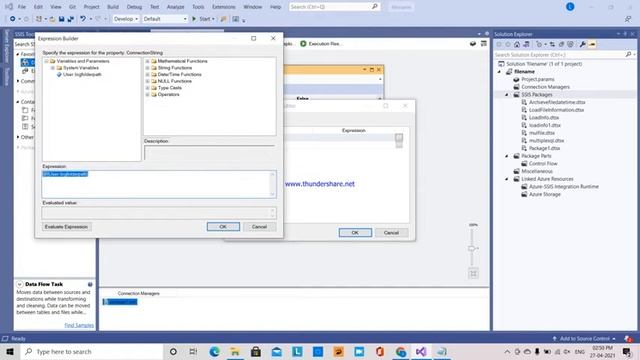Click the taskbar search box
Image resolution: width=640 pixels, height=360 pixels.
91,351
